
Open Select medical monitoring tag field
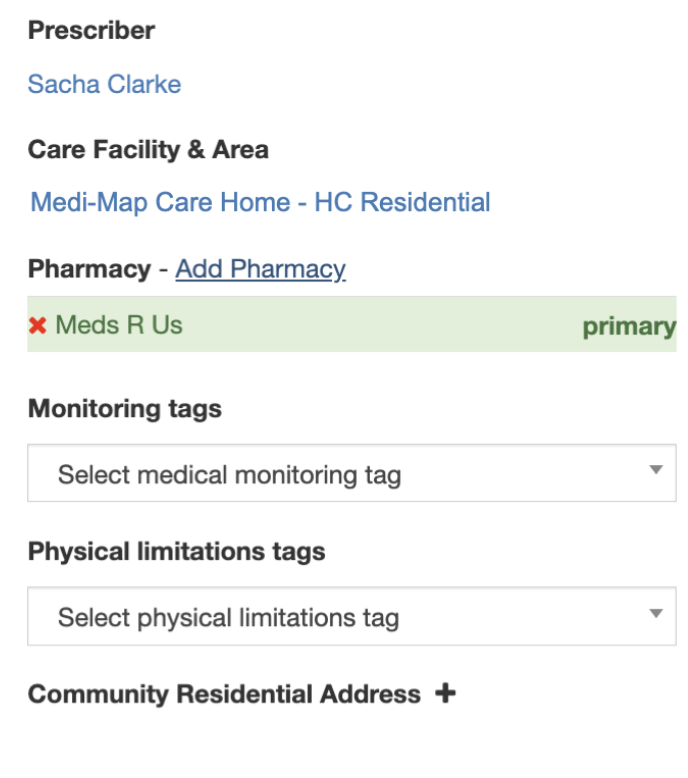pyautogui.click(x=229, y=474)
